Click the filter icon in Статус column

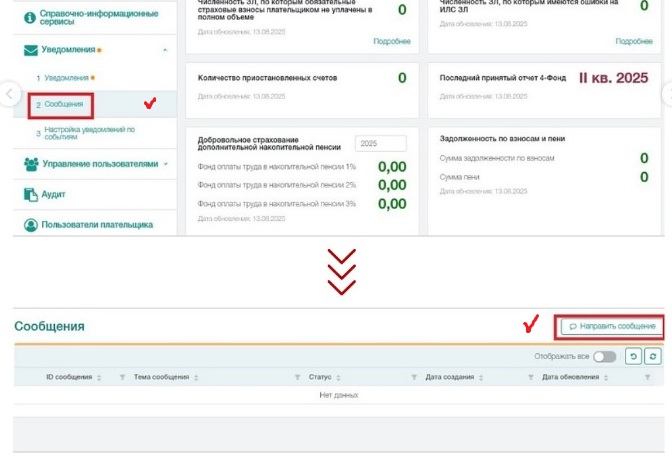point(414,378)
